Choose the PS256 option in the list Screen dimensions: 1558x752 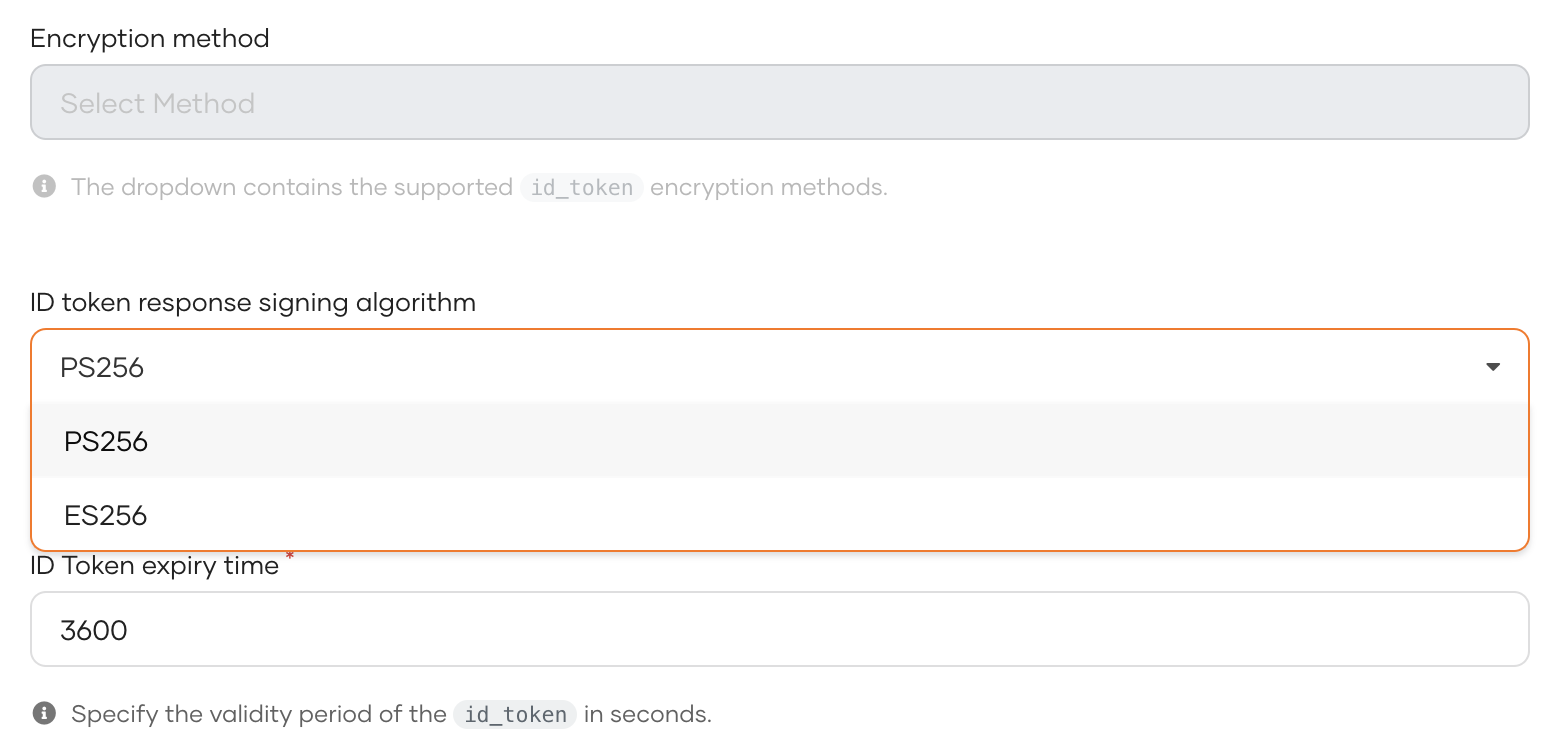[780, 441]
